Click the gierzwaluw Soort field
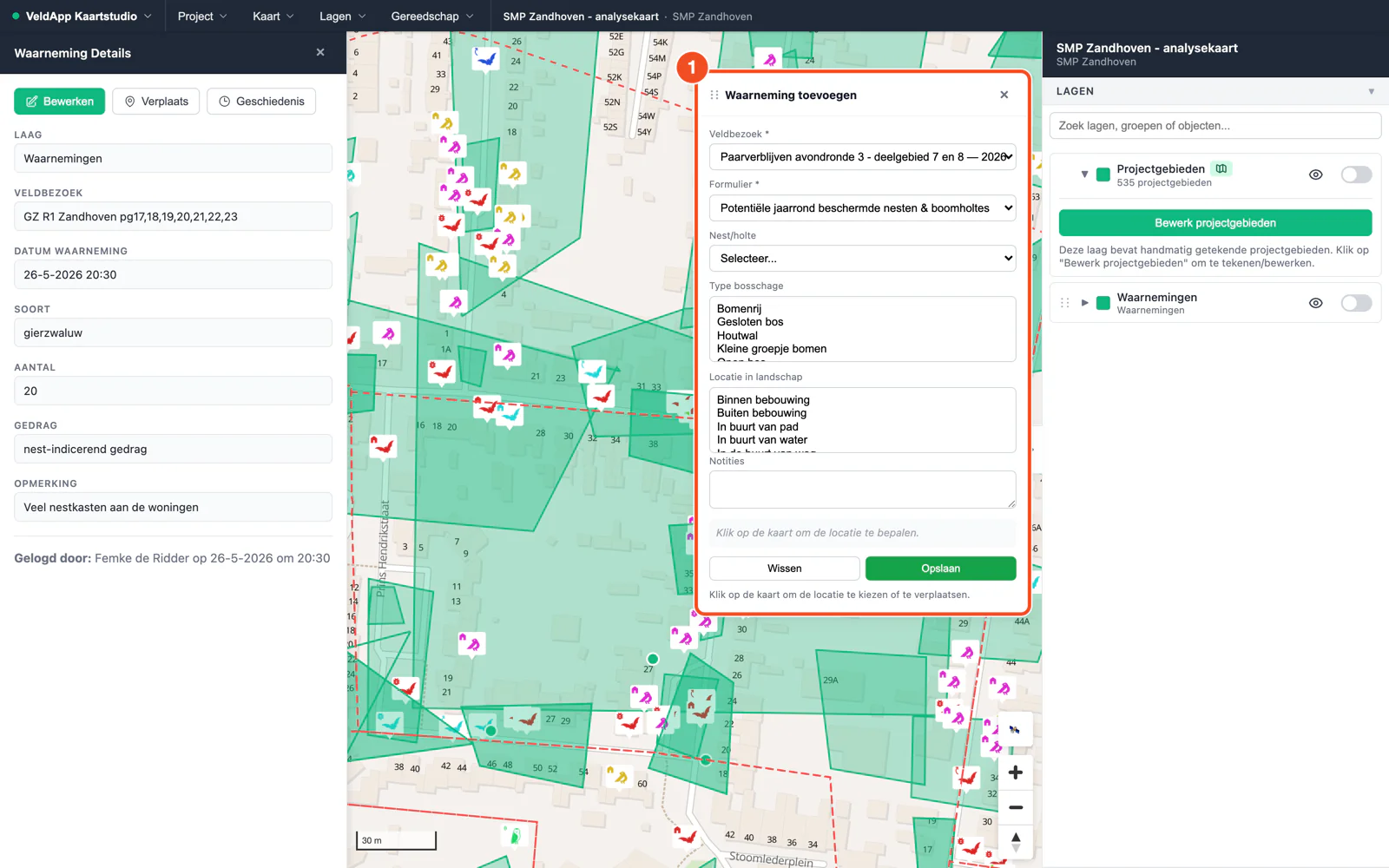Viewport: 1389px width, 868px height. (173, 333)
